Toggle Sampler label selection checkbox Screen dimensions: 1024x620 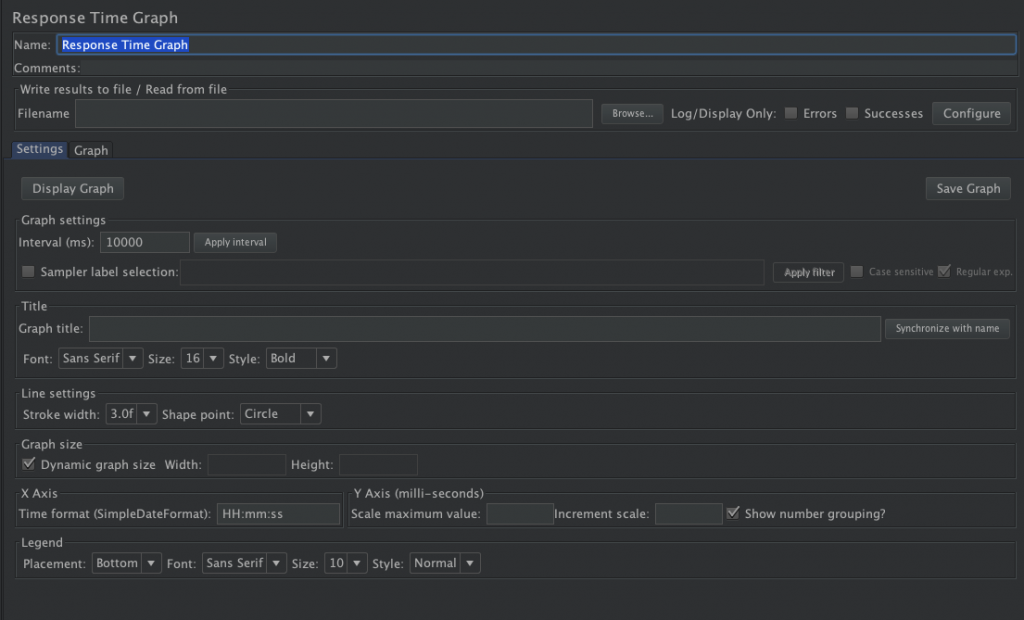pos(28,272)
